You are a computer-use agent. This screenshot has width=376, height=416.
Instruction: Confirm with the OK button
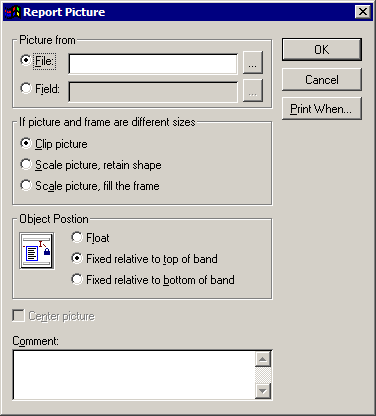pos(322,50)
